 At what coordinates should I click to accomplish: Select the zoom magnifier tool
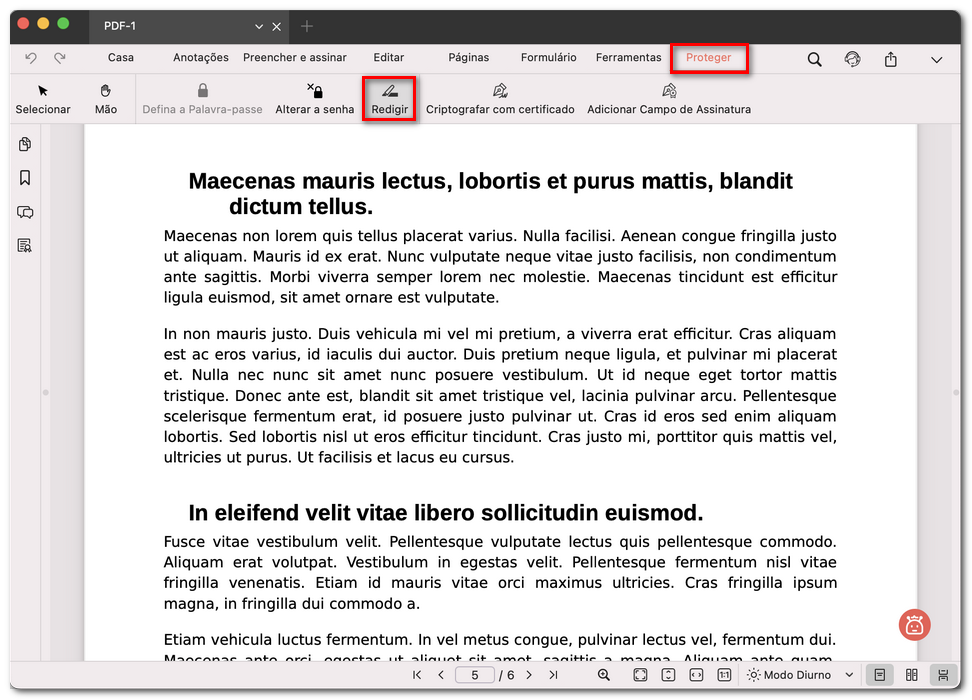(x=603, y=675)
